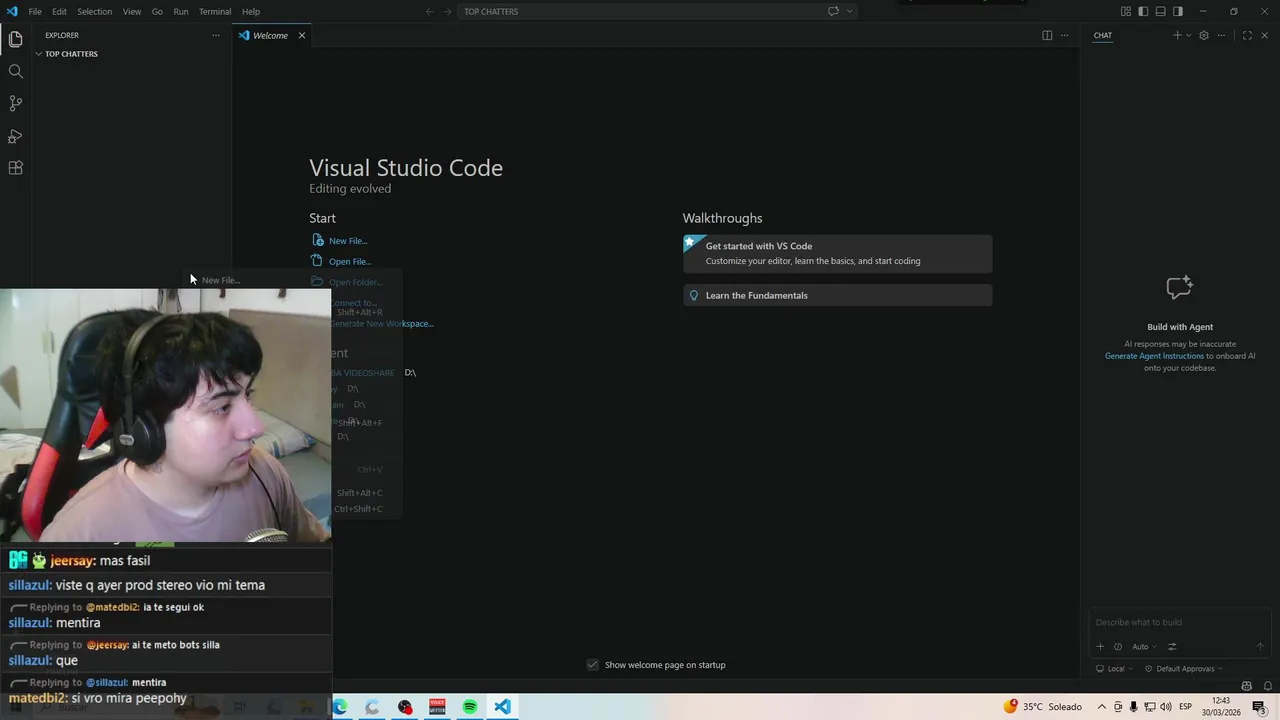Open Microsoft Edge from the taskbar

click(x=340, y=707)
